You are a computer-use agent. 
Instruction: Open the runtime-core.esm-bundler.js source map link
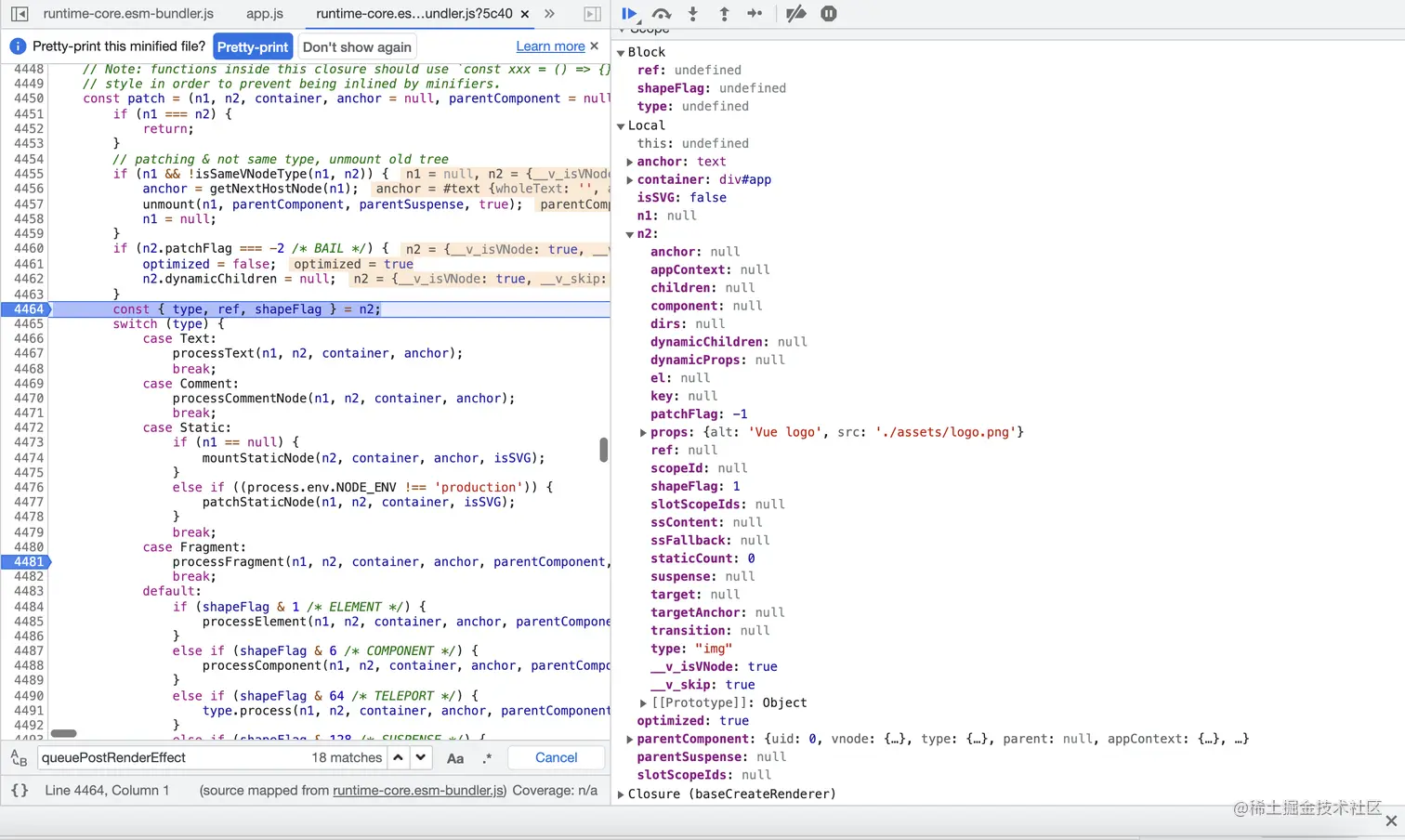pos(419,790)
